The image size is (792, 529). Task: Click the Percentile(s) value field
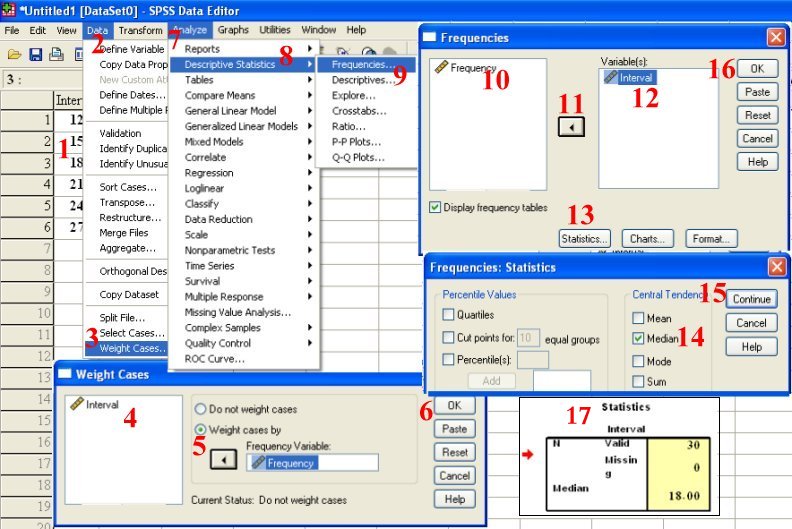(x=533, y=360)
